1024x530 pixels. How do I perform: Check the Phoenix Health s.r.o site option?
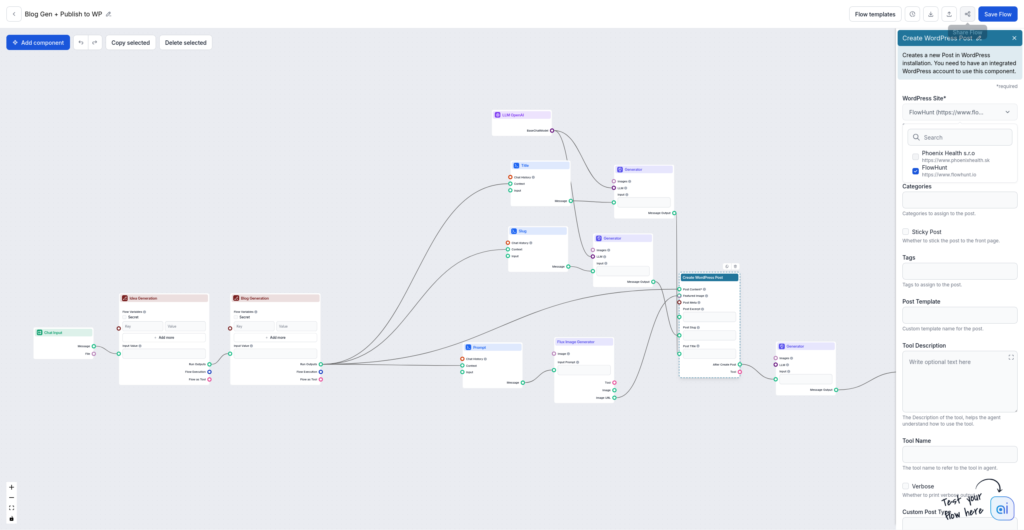click(x=915, y=156)
